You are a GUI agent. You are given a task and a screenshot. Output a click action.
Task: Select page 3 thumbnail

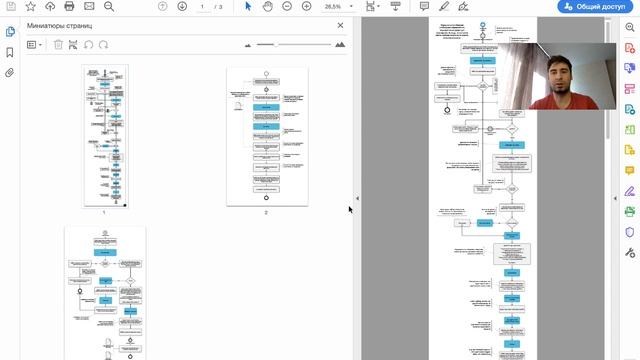[x=105, y=293]
